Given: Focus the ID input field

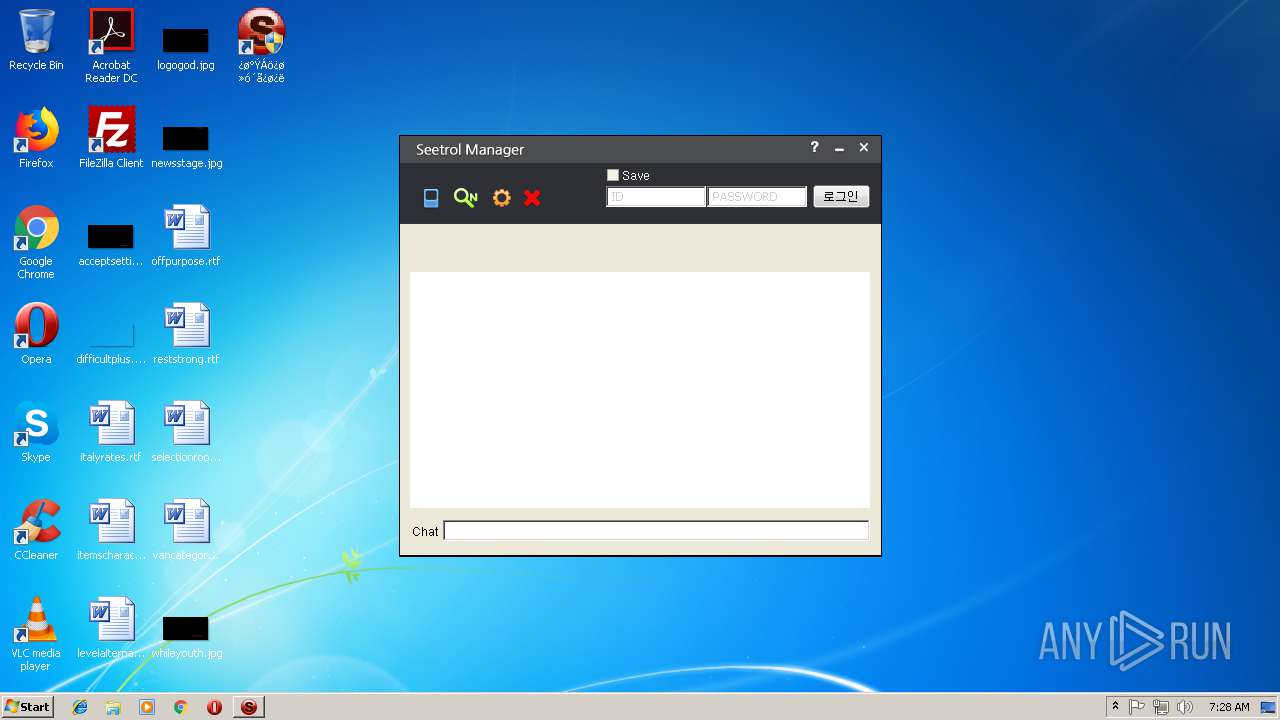Looking at the screenshot, I should 656,197.
